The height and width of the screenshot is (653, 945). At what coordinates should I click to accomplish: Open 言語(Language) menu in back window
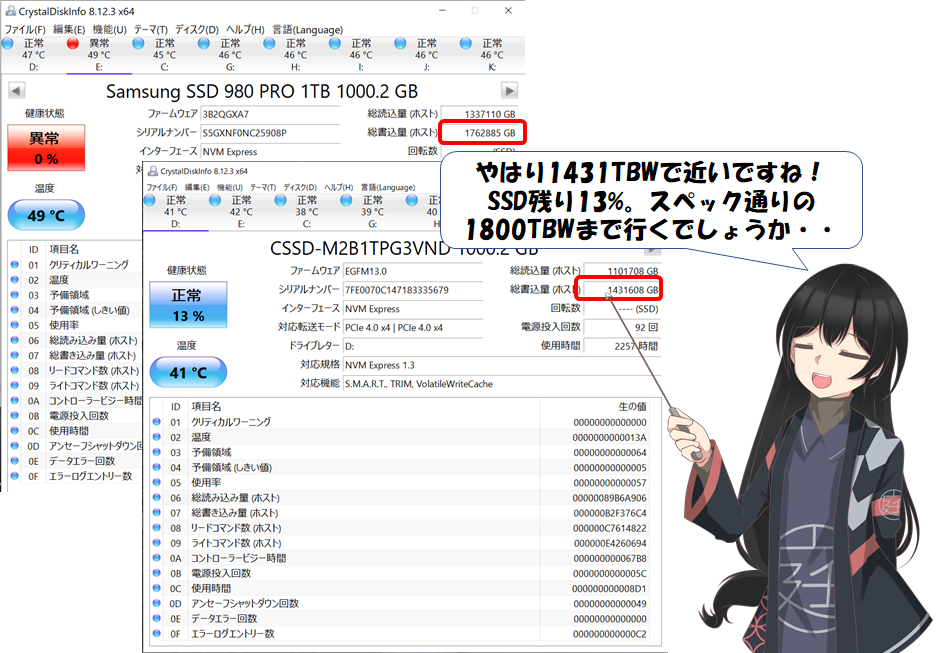pos(307,30)
